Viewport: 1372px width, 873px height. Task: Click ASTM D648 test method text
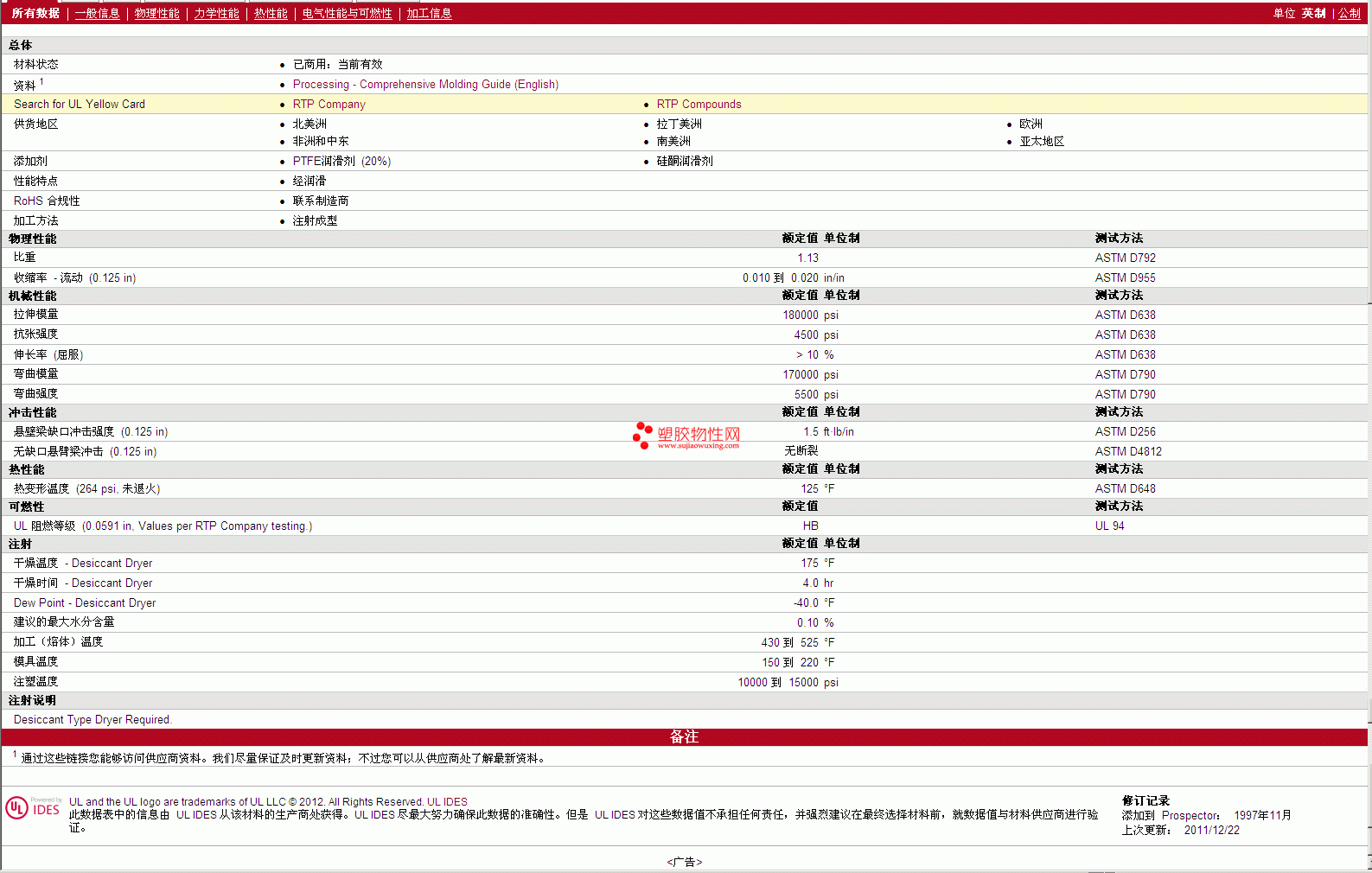pyautogui.click(x=1125, y=488)
